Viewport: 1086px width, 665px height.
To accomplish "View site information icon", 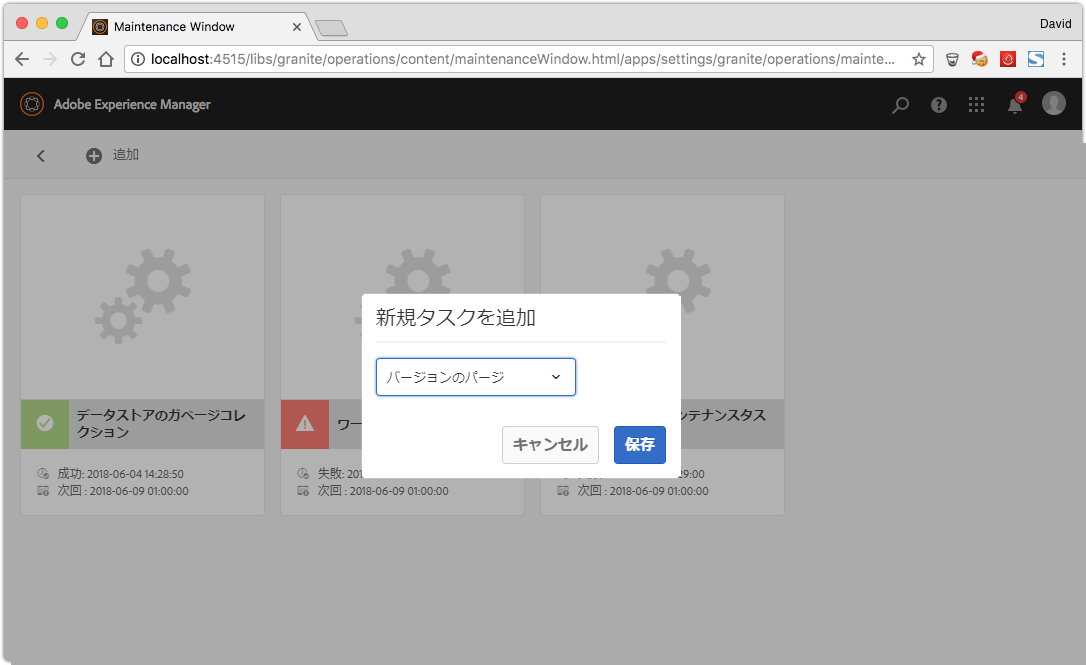I will pos(138,60).
